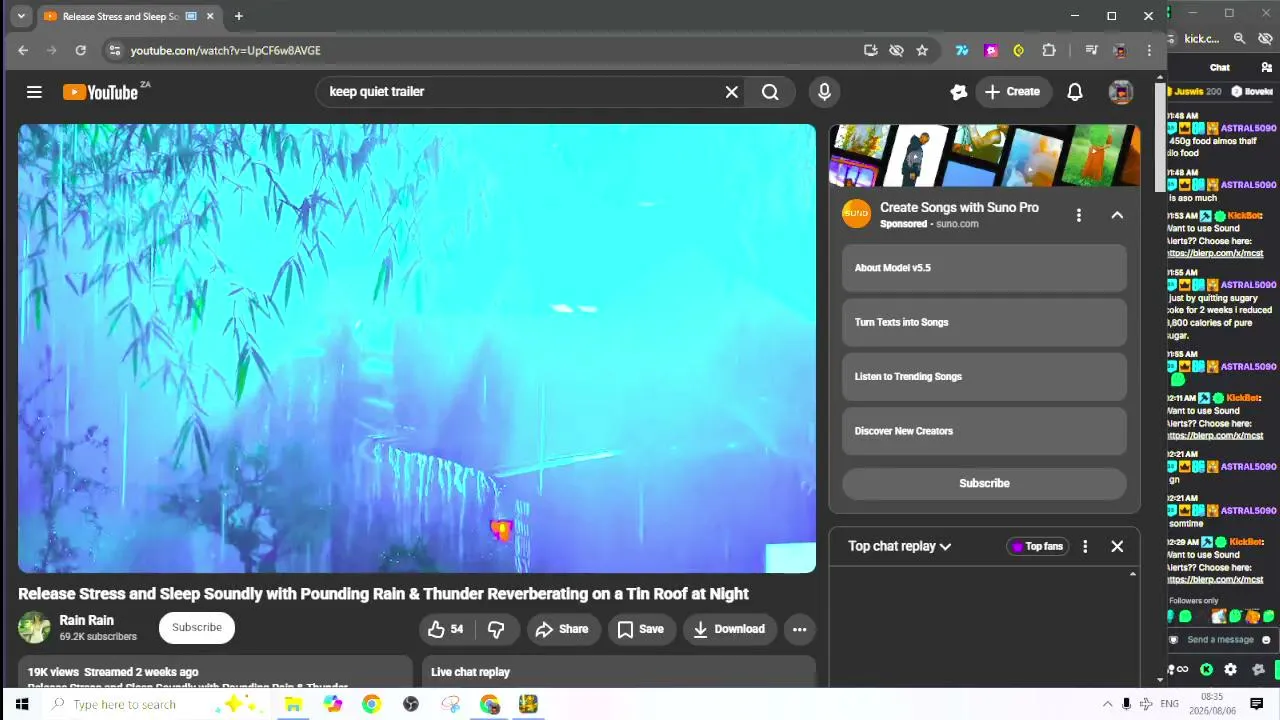Go back in browser history
This screenshot has width=1280, height=720.
pos(23,50)
